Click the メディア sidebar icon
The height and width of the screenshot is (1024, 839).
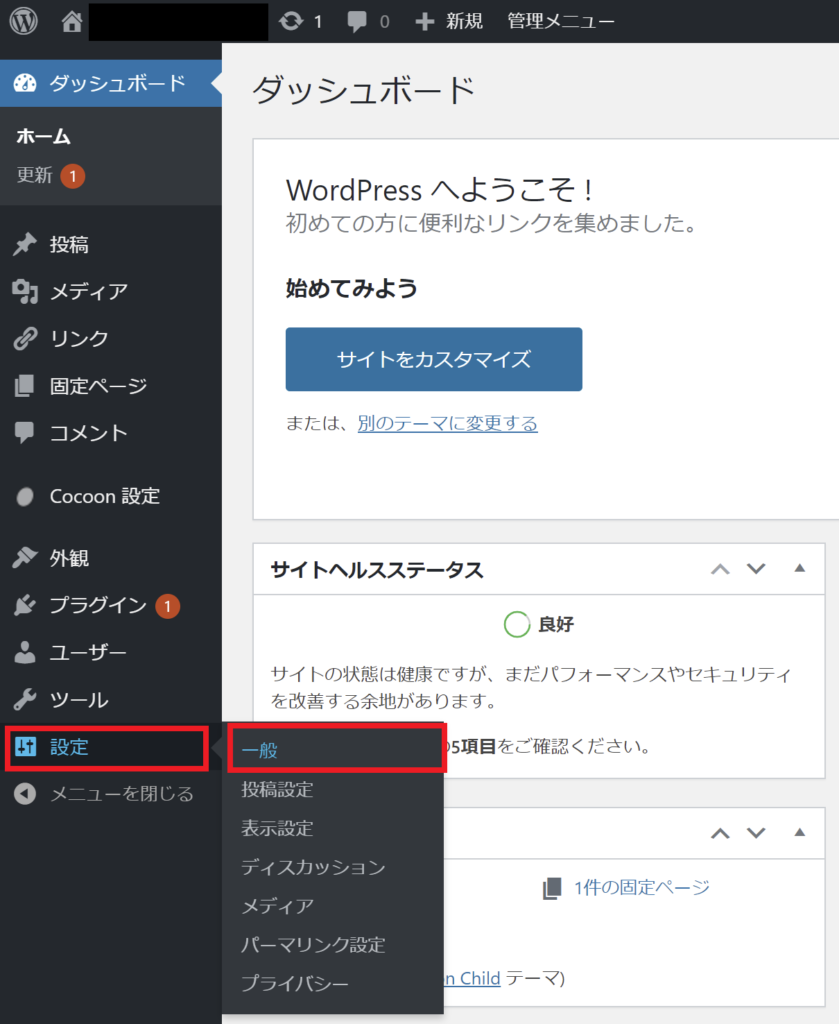[25, 291]
